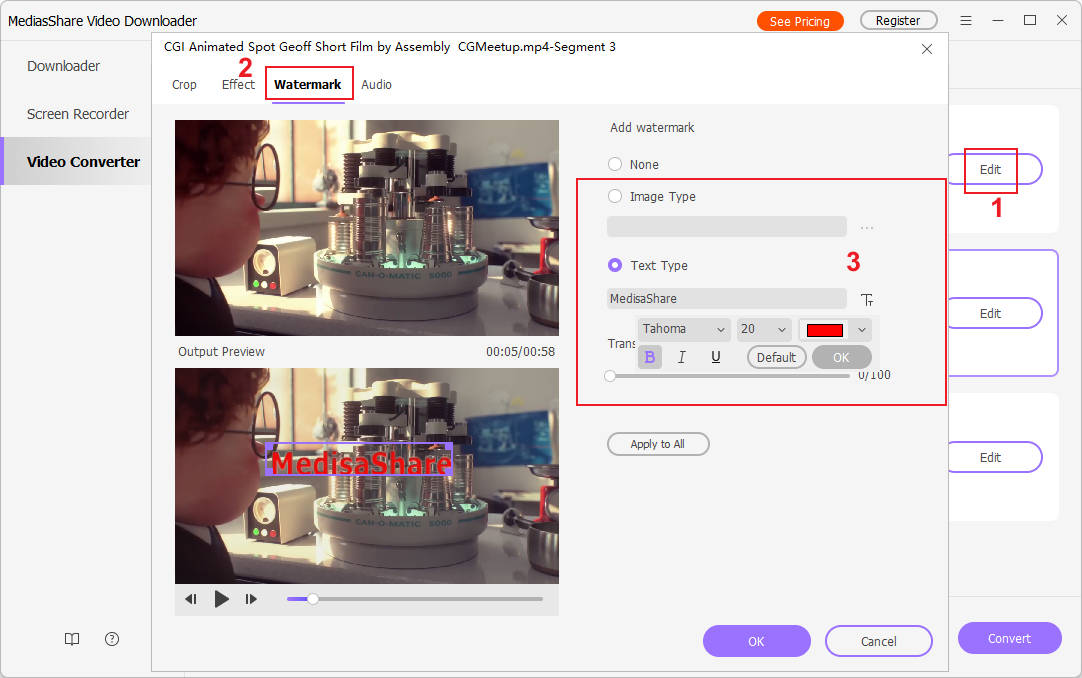Open the user guide book icon
1082x678 pixels.
[x=72, y=639]
